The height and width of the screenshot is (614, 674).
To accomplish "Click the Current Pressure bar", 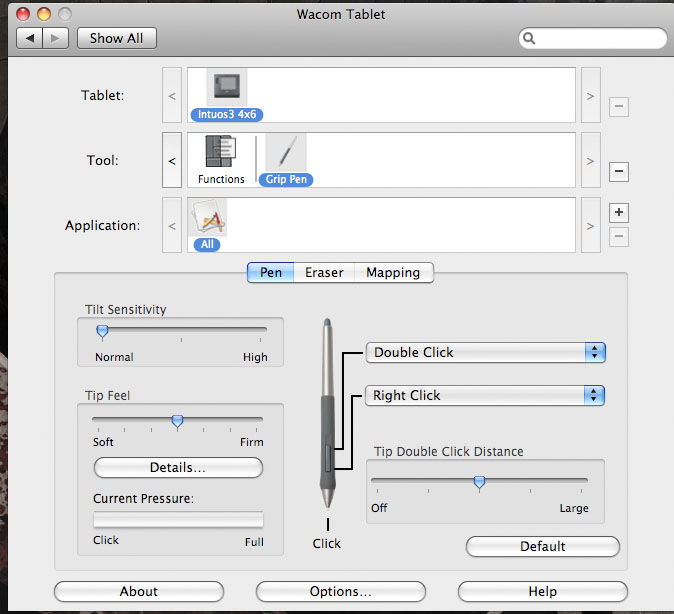I will [178, 519].
